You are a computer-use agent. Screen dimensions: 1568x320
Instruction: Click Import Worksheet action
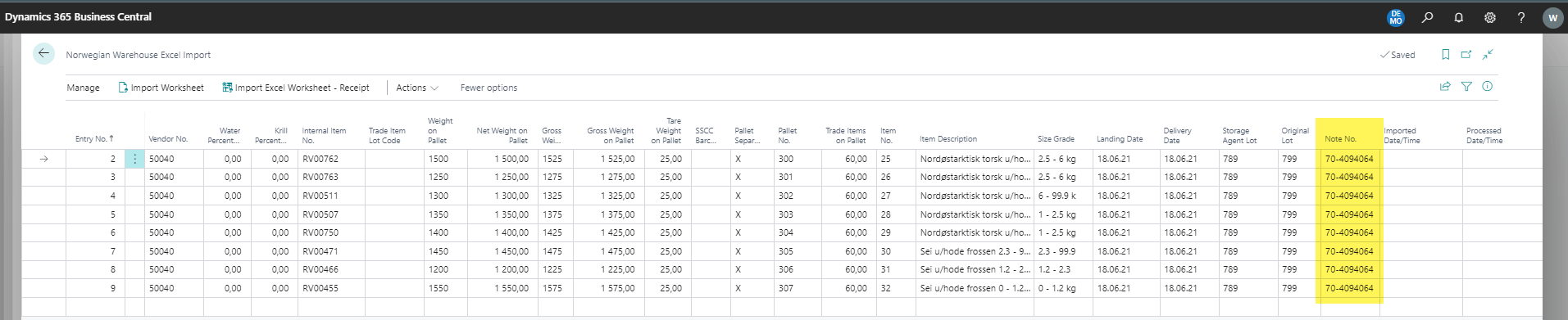click(x=161, y=88)
